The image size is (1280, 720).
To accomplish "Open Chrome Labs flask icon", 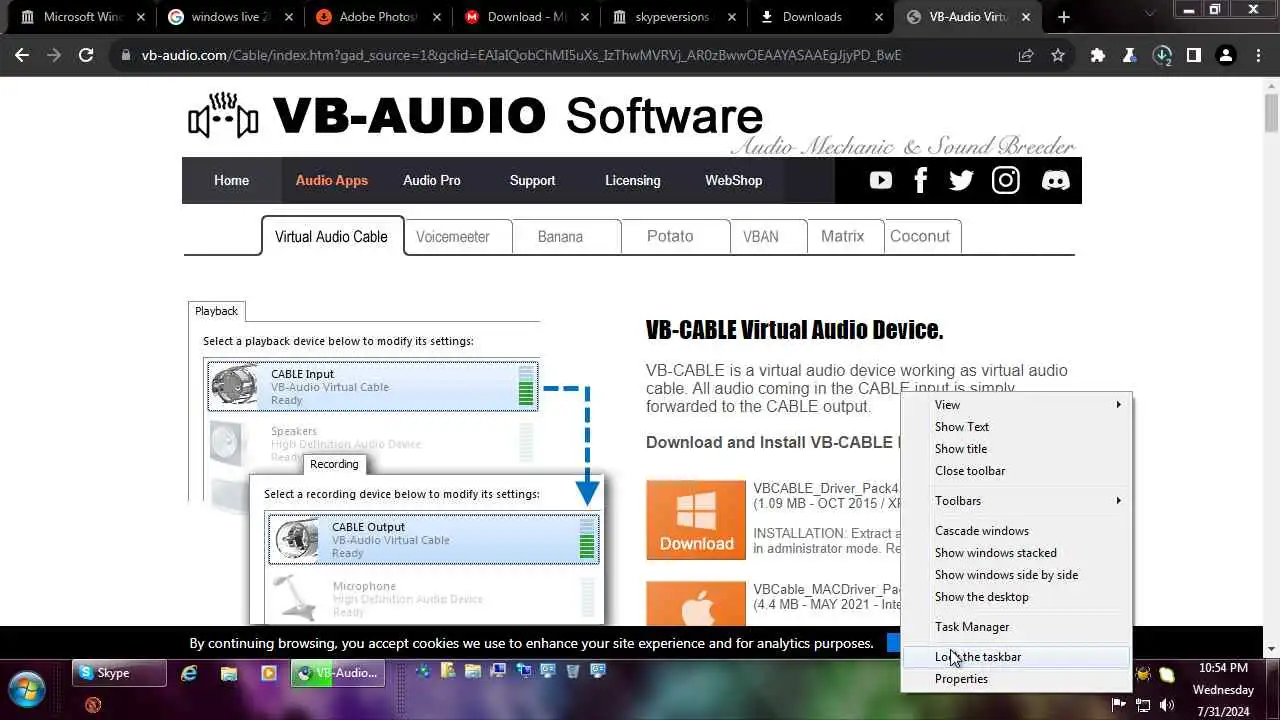I will (x=1130, y=56).
